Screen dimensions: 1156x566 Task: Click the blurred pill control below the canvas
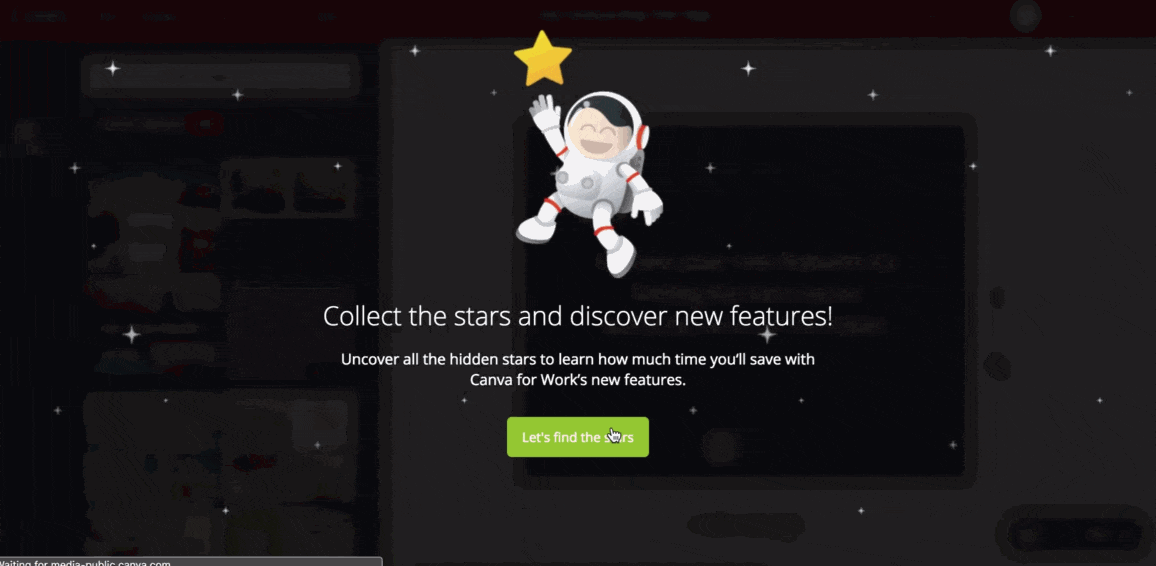point(745,525)
